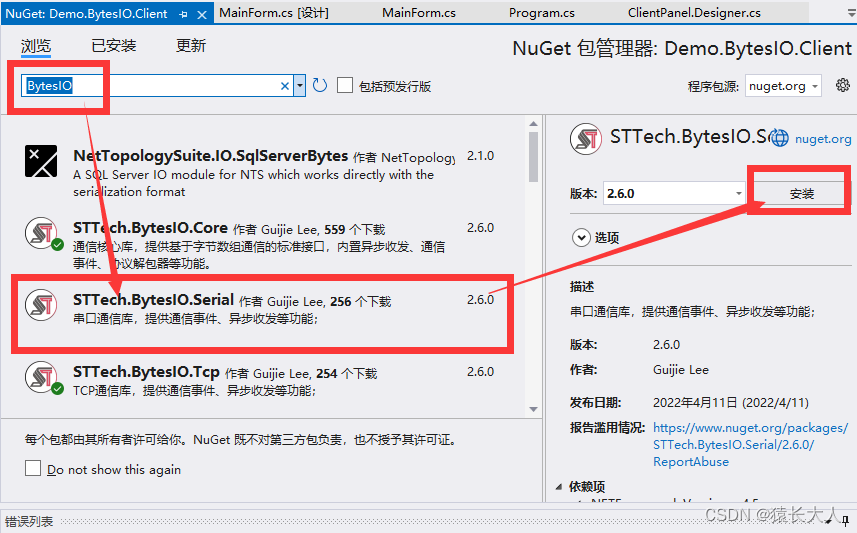The image size is (857, 533).
Task: Pin the NuGet Demo.BytesIO.Client tab
Action: coord(183,14)
